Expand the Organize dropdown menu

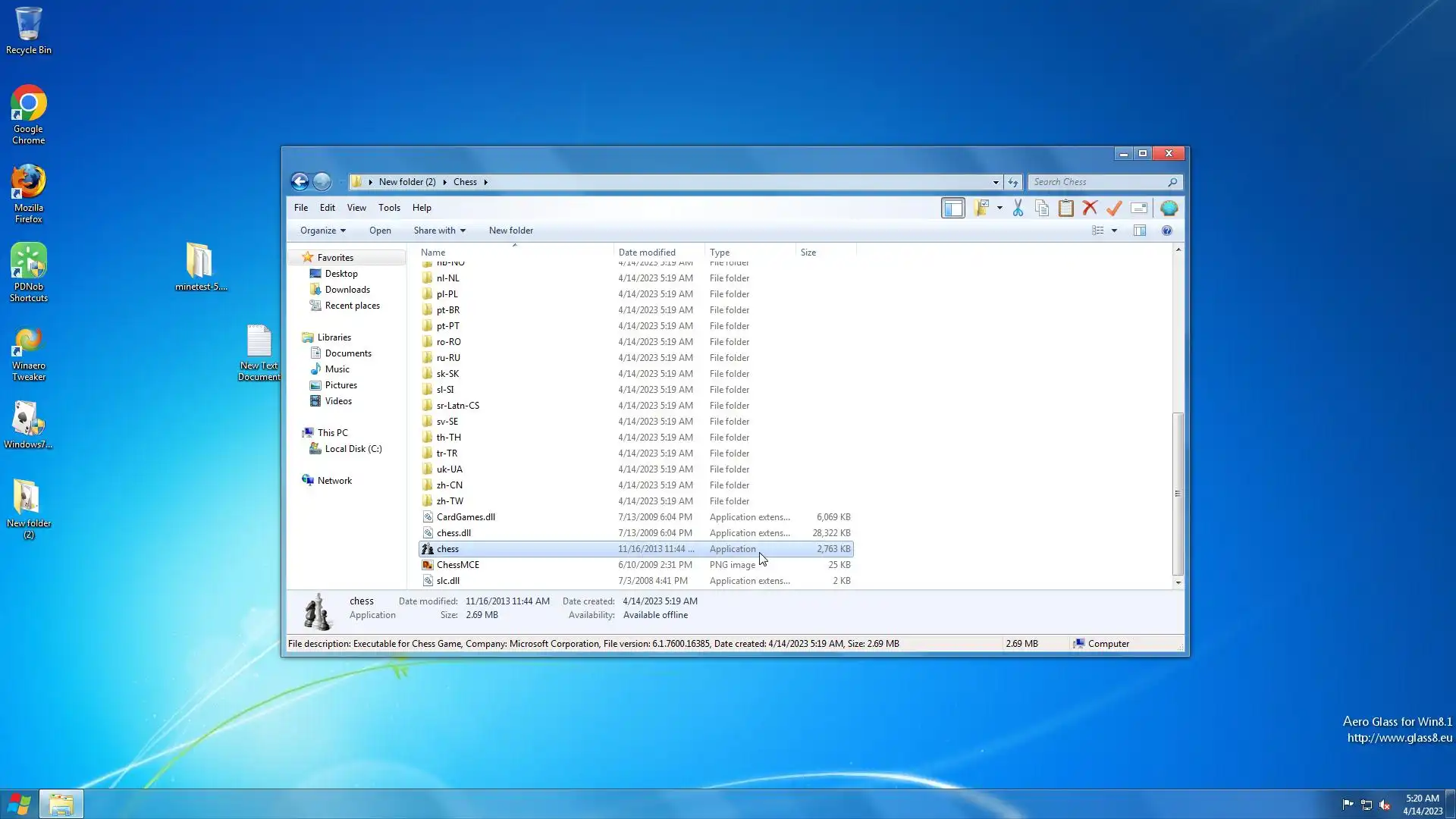click(x=323, y=231)
